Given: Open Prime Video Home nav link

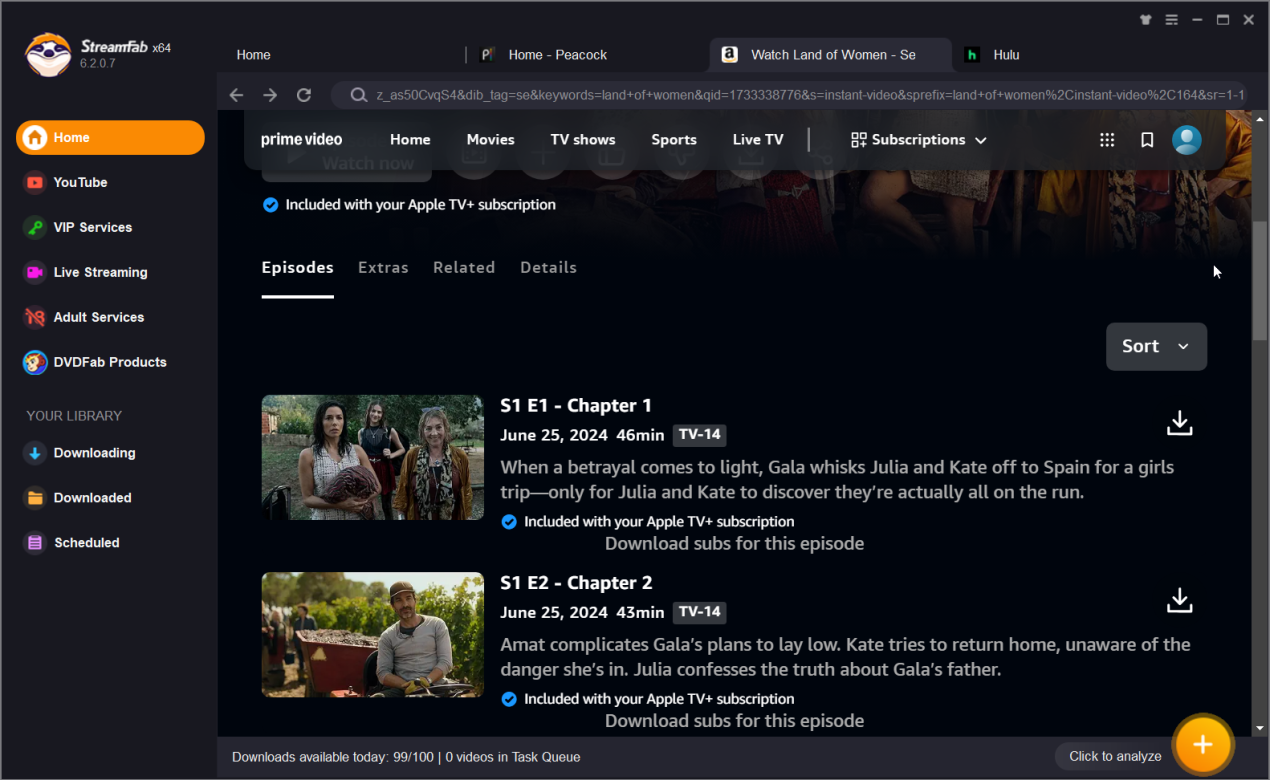Looking at the screenshot, I should (x=410, y=140).
